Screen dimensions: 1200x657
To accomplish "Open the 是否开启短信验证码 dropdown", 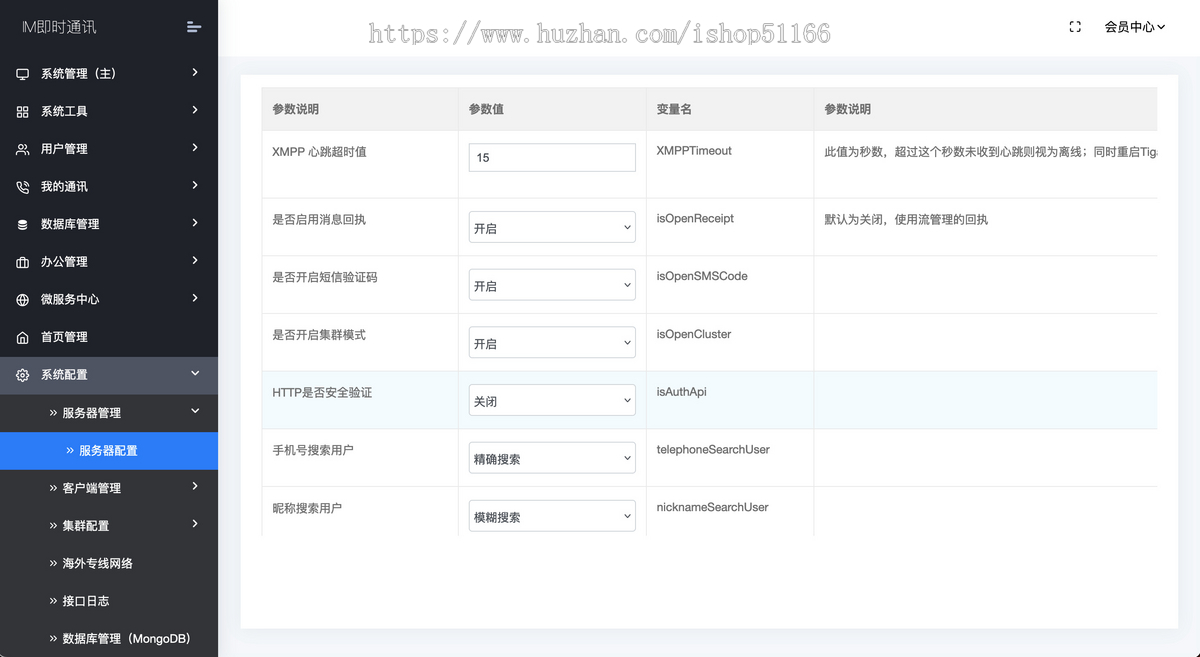I will [552, 285].
